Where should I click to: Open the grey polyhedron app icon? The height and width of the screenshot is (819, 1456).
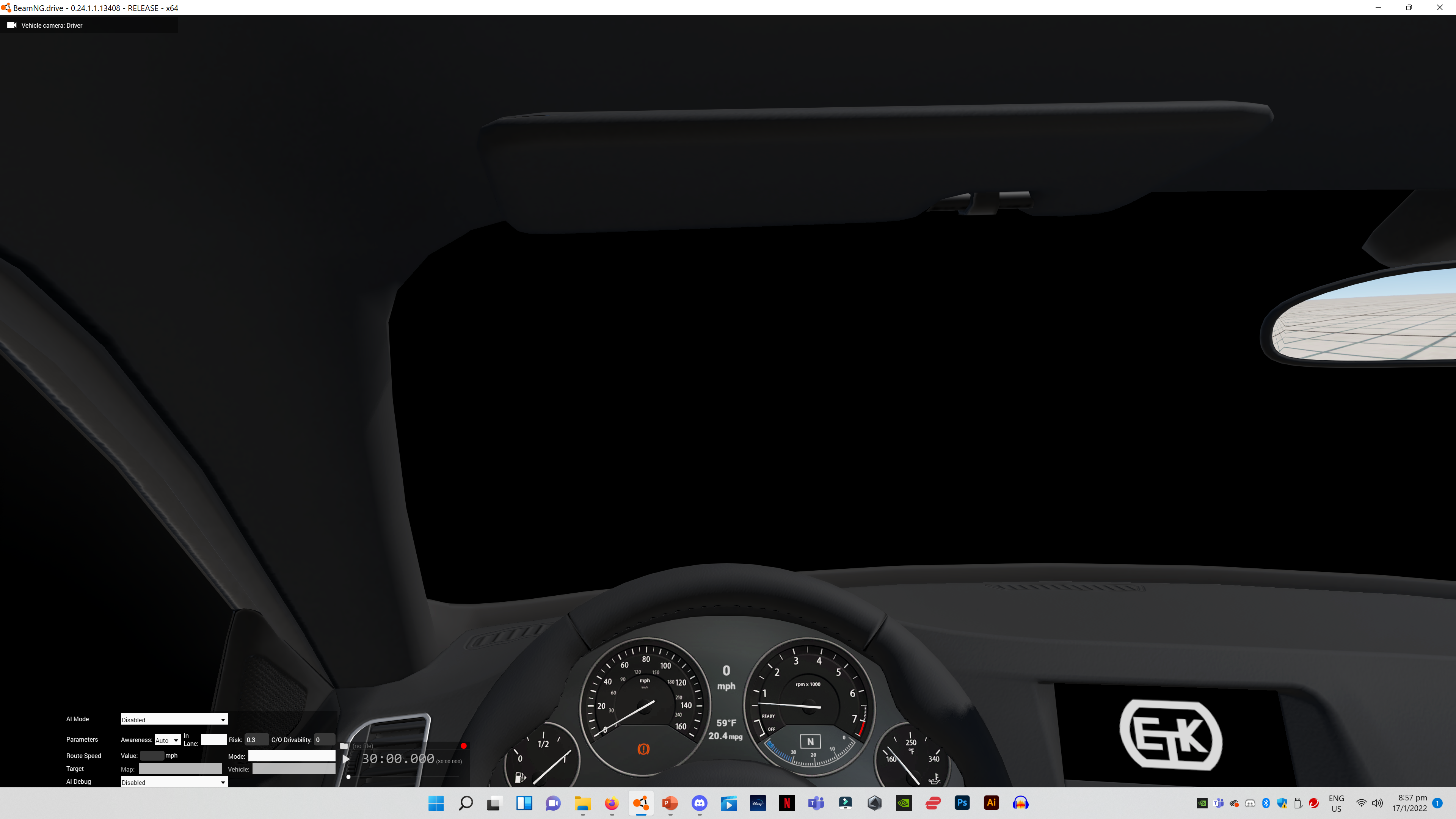pyautogui.click(x=874, y=803)
